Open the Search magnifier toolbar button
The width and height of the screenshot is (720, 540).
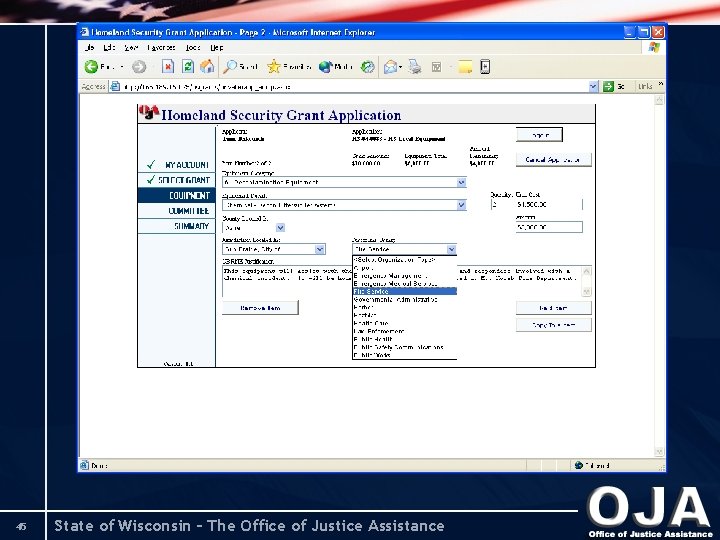(x=241, y=67)
